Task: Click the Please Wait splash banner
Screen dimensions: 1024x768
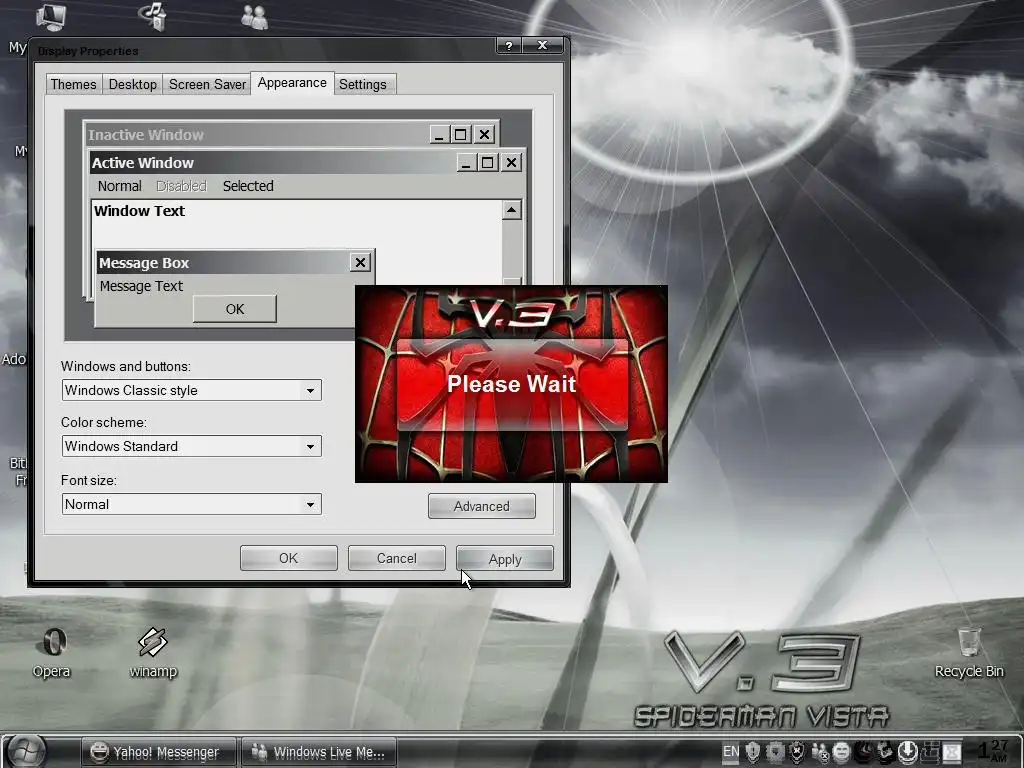Action: click(x=512, y=384)
